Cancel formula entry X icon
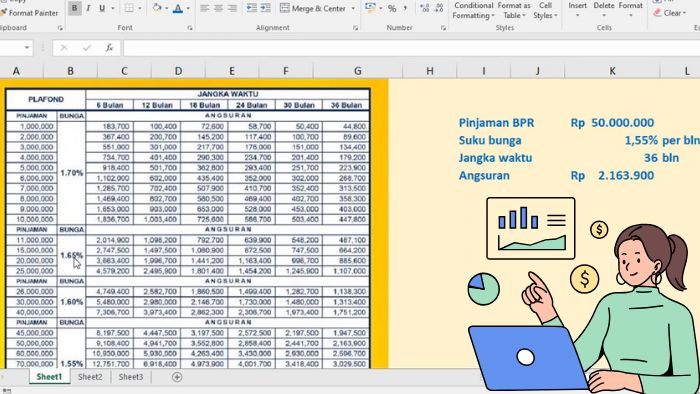Viewport: 700px width, 394px height. click(64, 48)
